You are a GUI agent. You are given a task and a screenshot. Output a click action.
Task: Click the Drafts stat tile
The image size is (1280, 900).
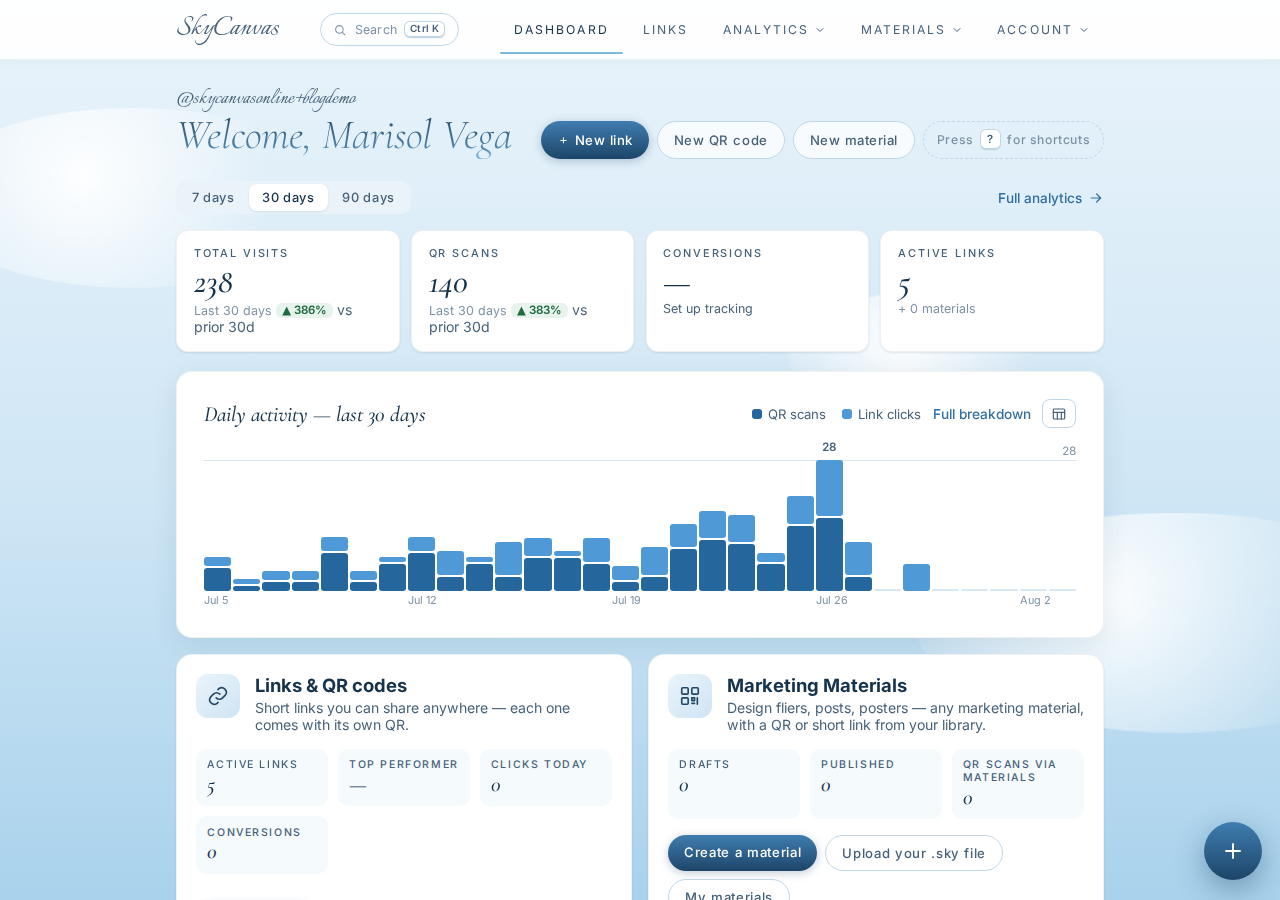(x=734, y=784)
